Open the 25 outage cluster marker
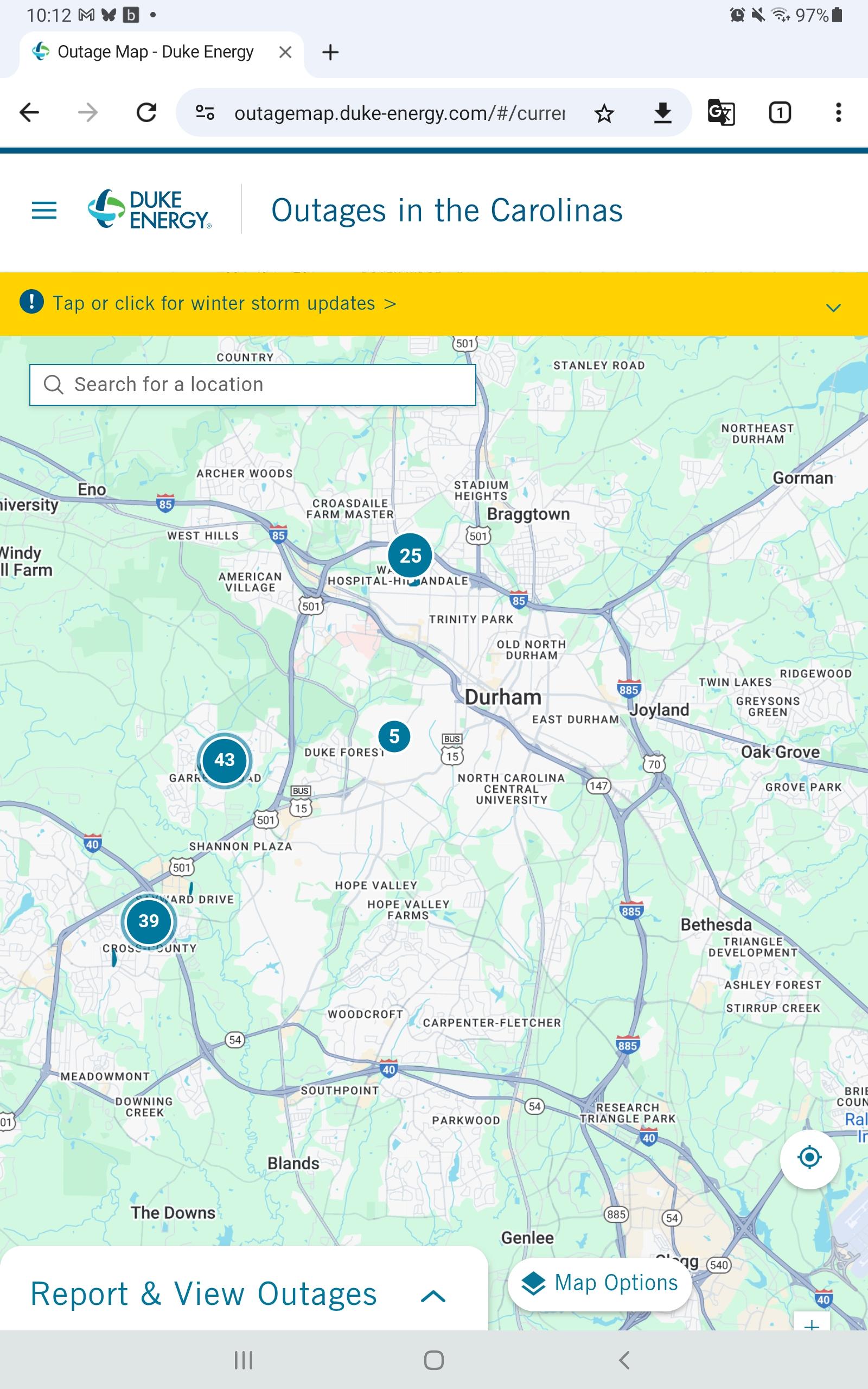The width and height of the screenshot is (868, 1389). tap(410, 556)
